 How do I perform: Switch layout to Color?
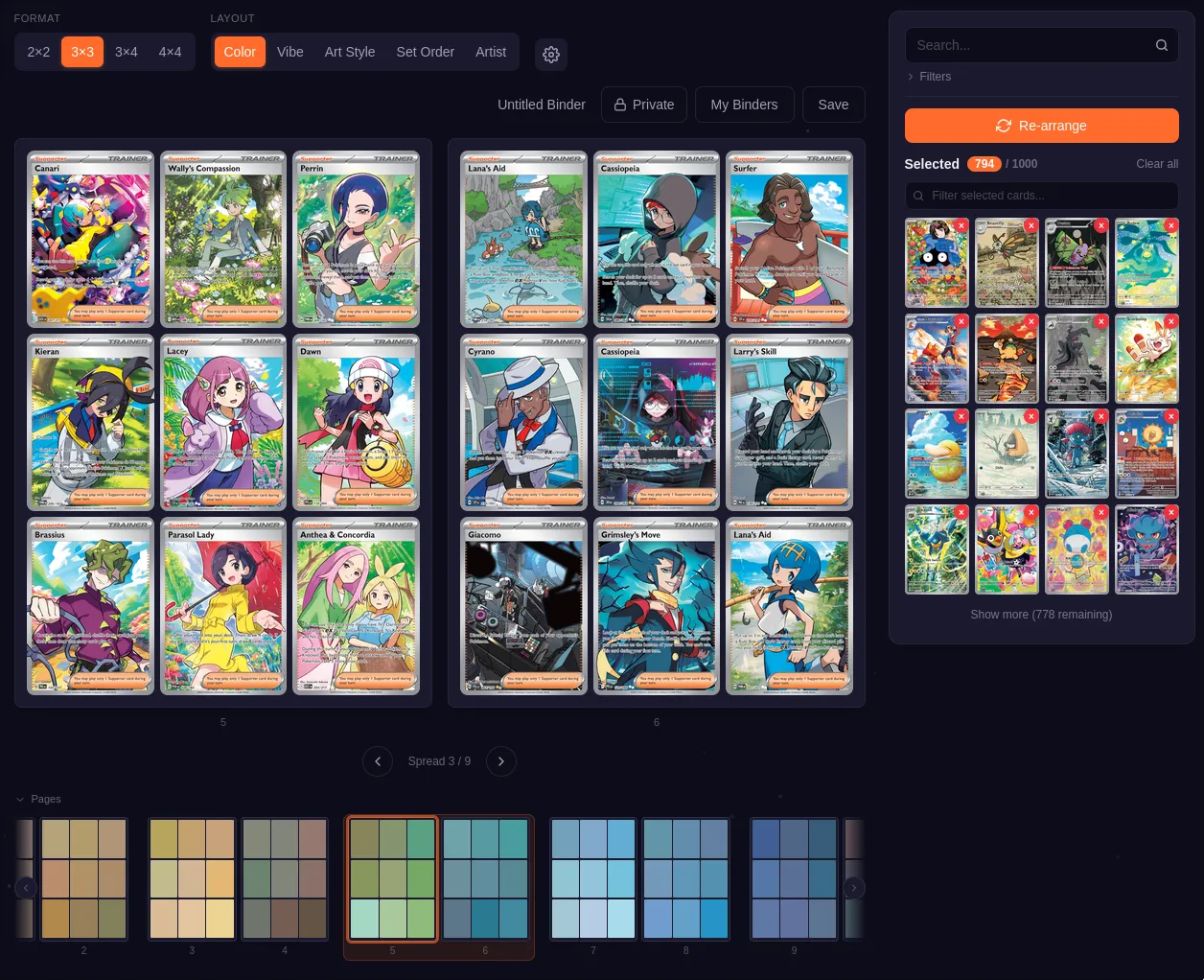(240, 52)
